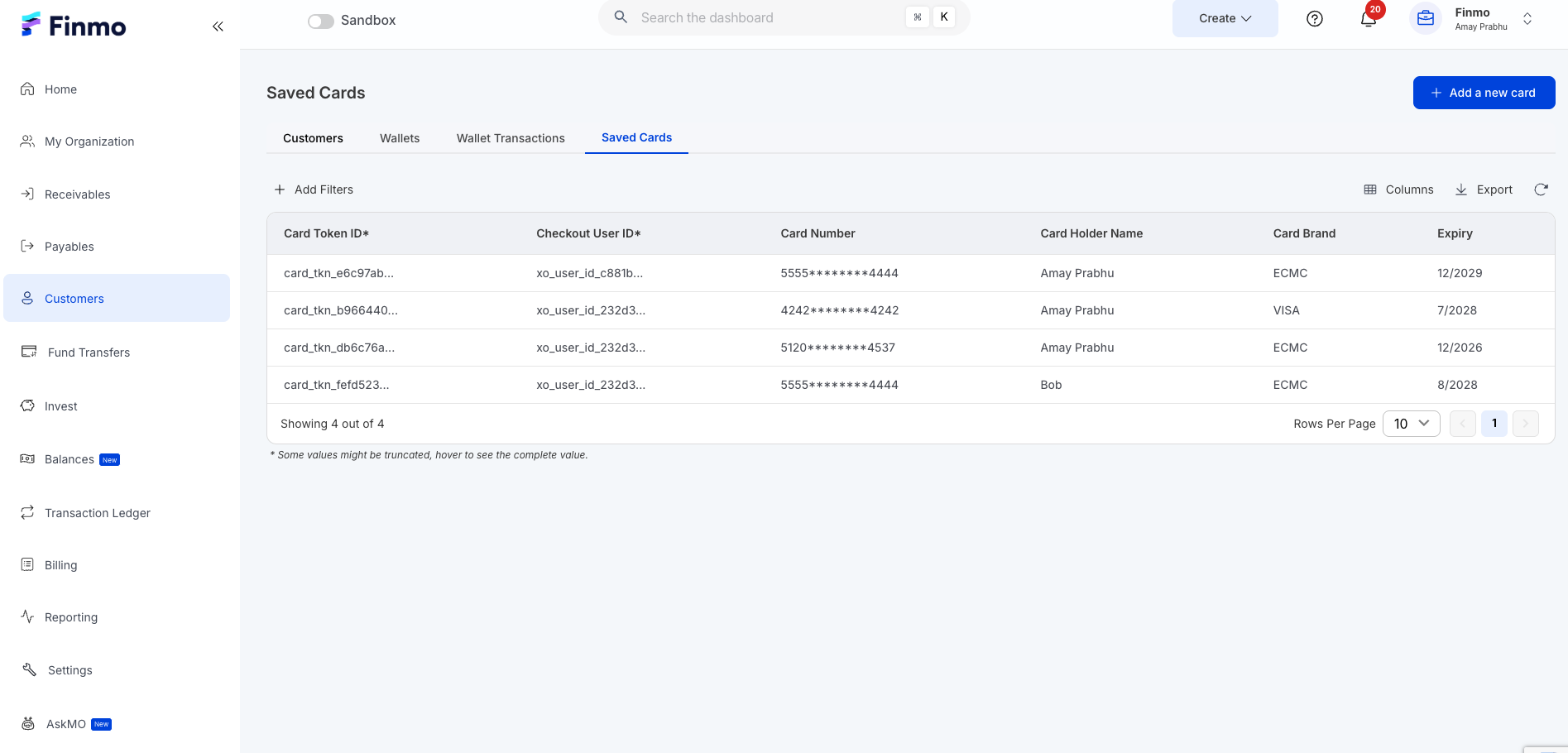
Task: Click Checkout User ID column header
Action: click(x=588, y=233)
